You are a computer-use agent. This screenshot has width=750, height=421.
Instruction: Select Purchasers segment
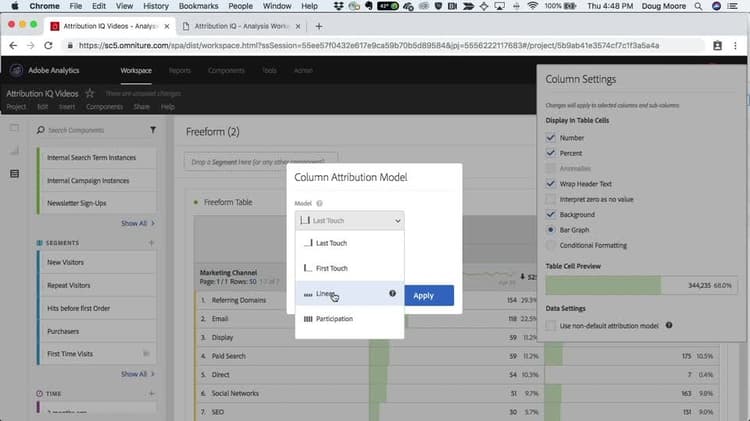pyautogui.click(x=97, y=331)
